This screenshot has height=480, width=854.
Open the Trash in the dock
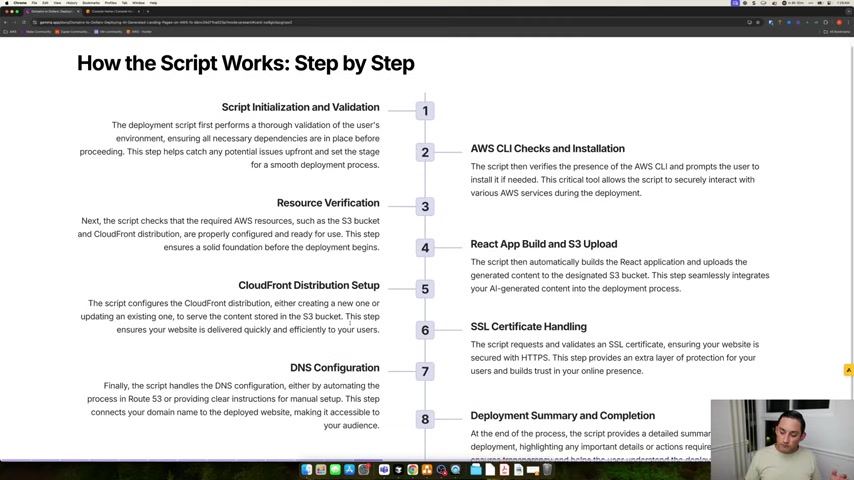click(x=547, y=470)
